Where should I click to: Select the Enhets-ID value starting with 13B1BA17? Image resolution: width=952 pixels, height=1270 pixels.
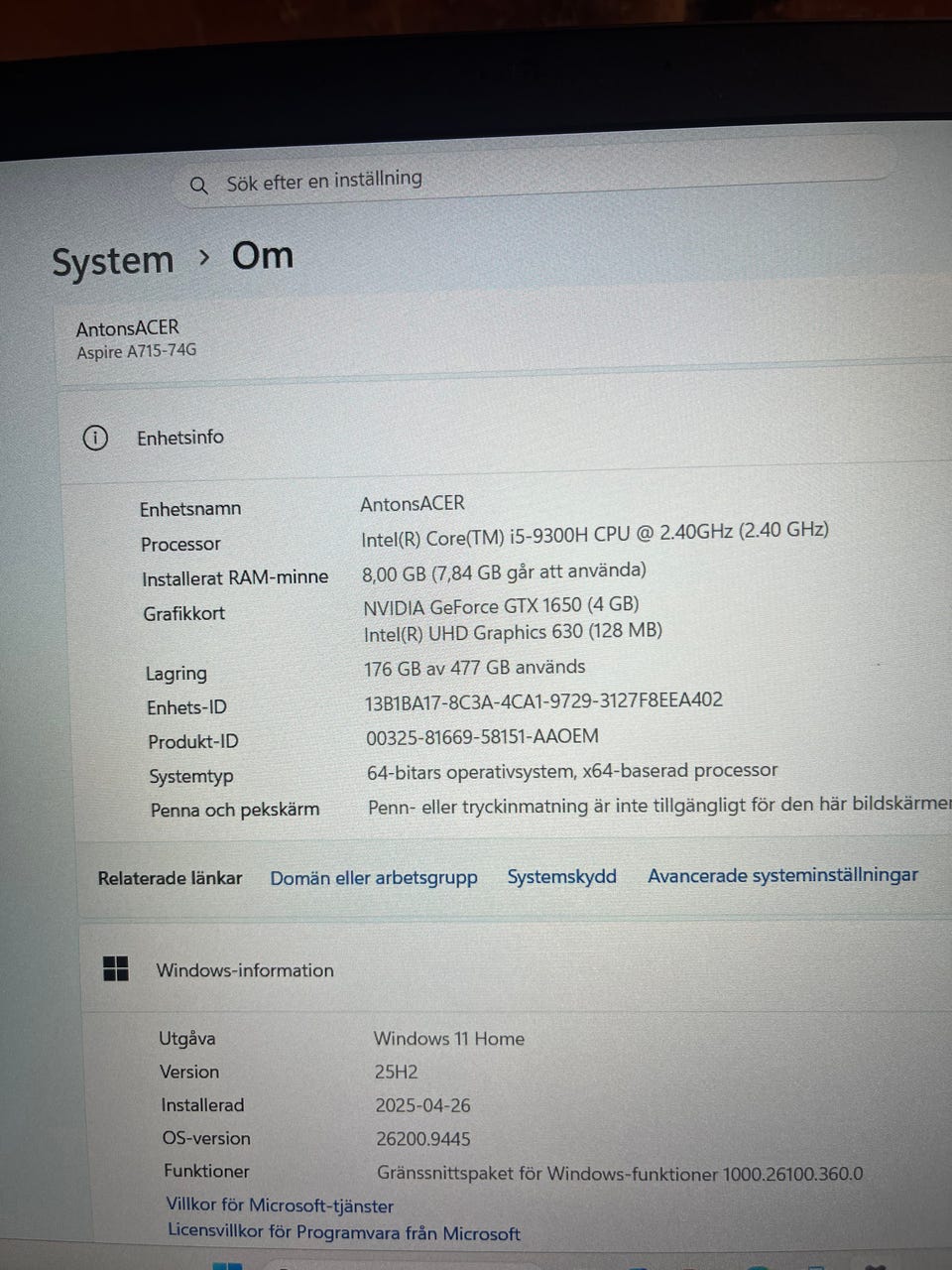point(543,700)
